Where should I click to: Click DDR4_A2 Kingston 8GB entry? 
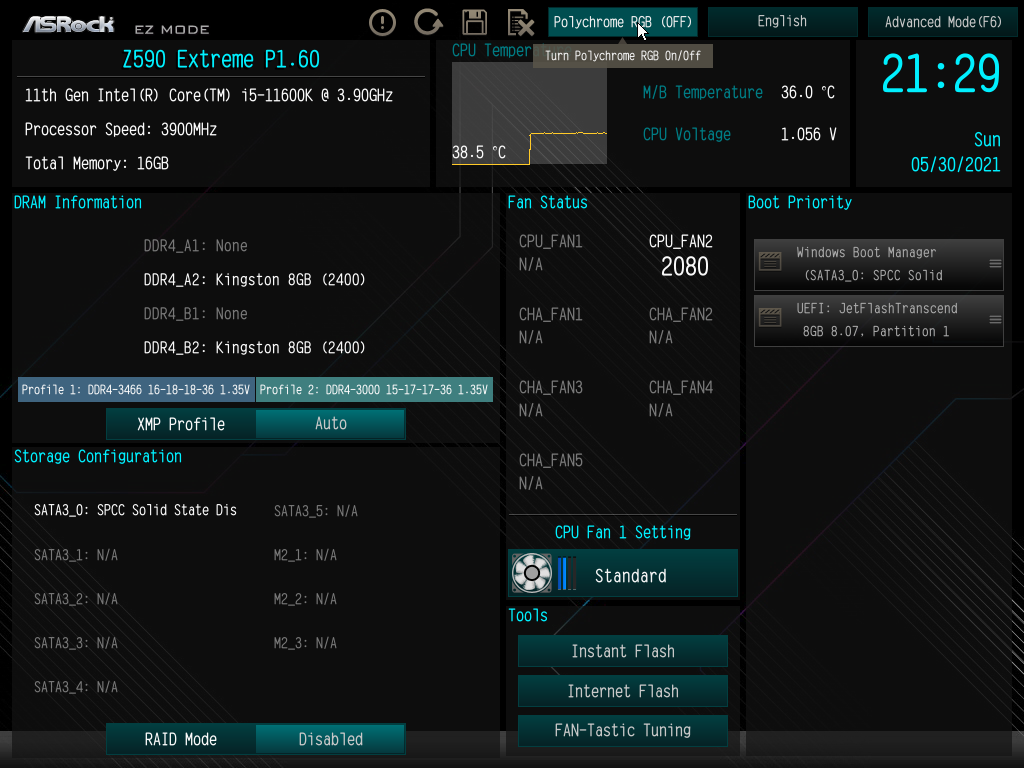coord(255,280)
